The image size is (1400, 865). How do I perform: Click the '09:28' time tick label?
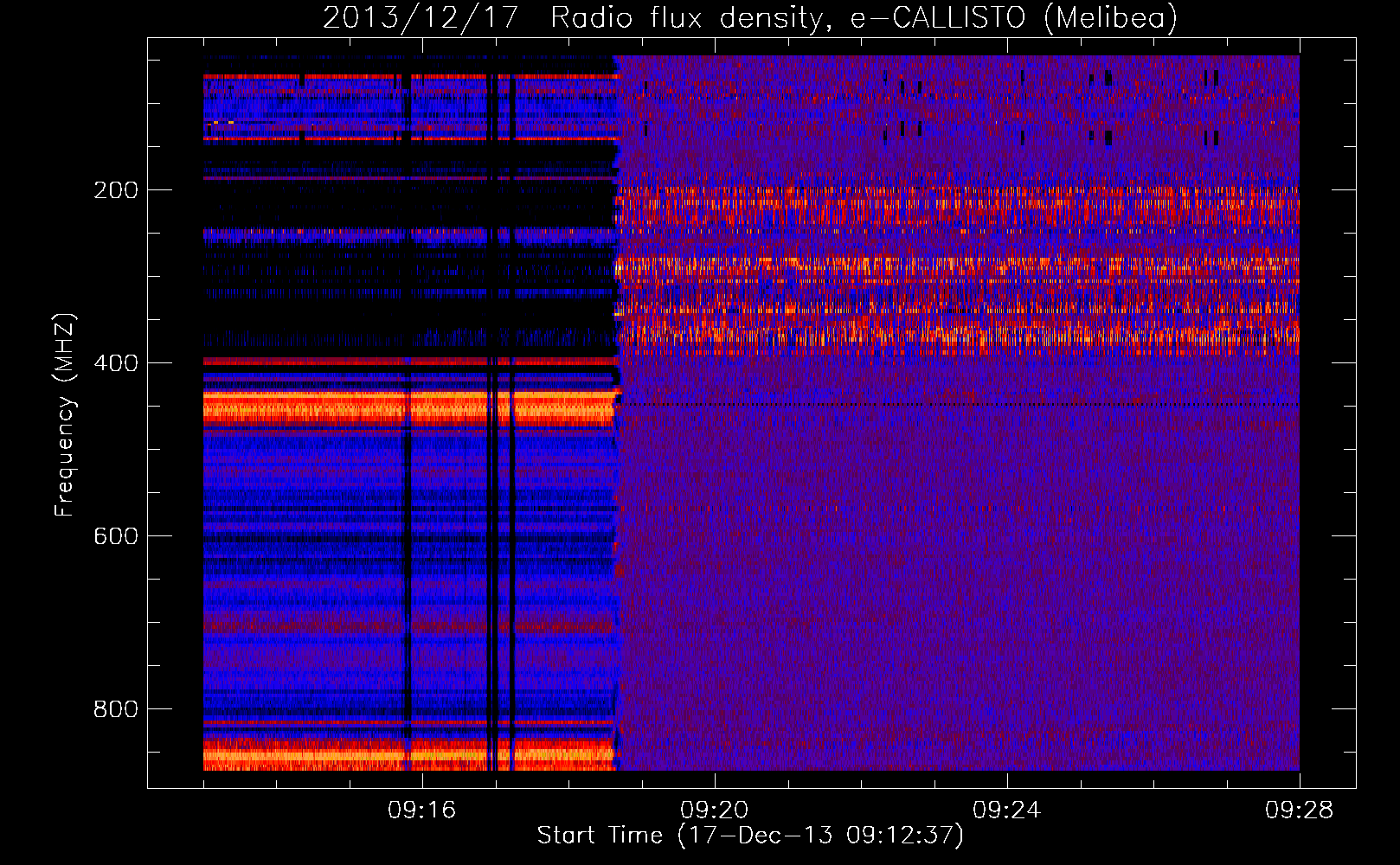1299,811
